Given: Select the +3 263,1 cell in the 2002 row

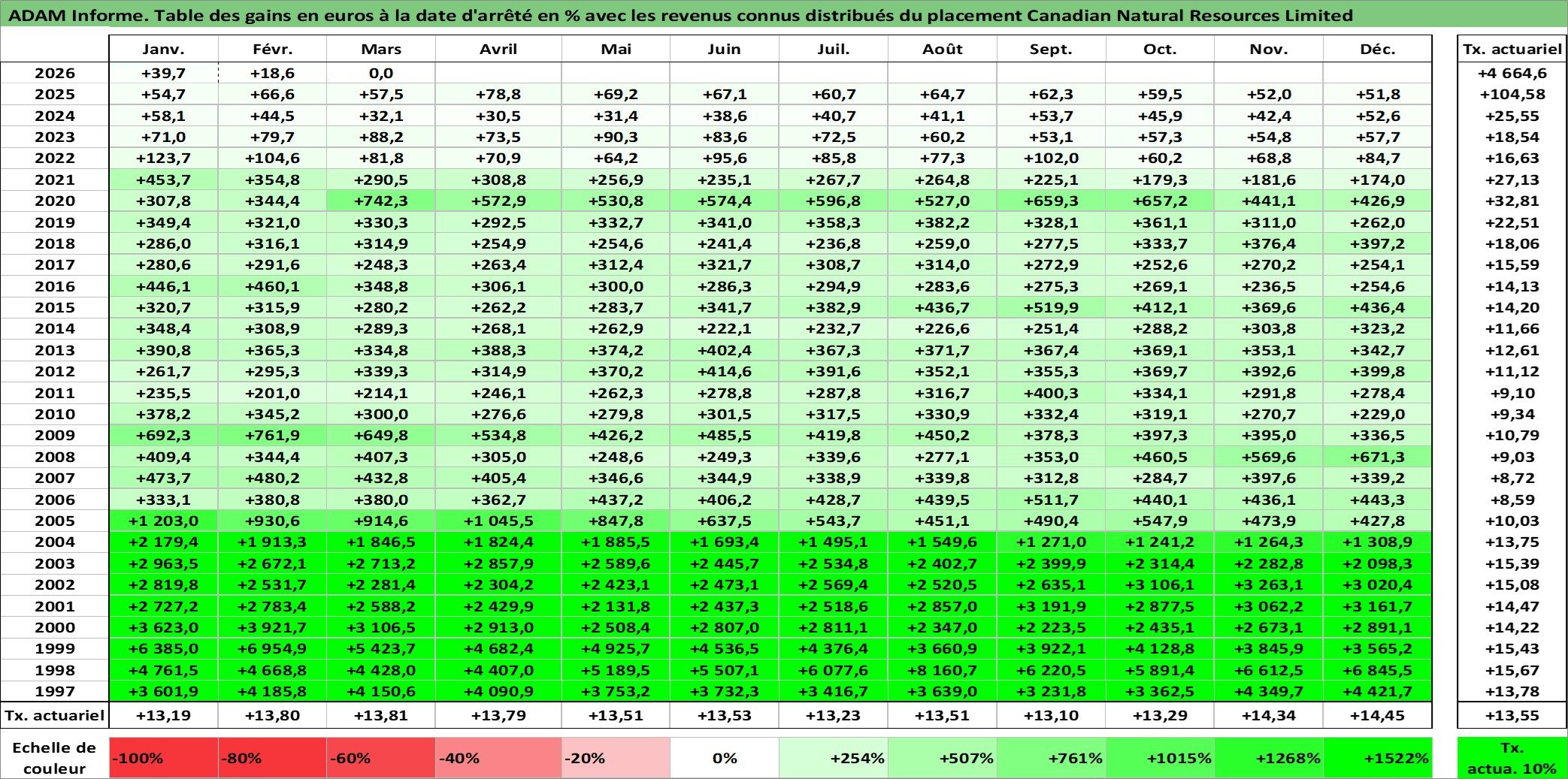Looking at the screenshot, I should click(1269, 584).
